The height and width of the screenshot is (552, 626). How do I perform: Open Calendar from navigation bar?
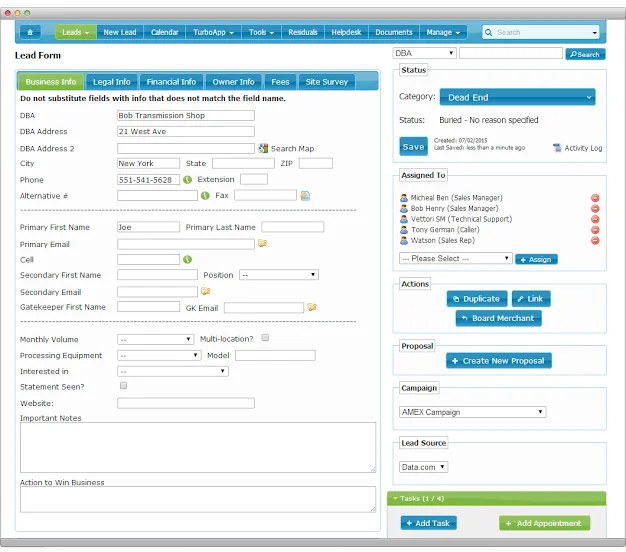click(x=164, y=32)
